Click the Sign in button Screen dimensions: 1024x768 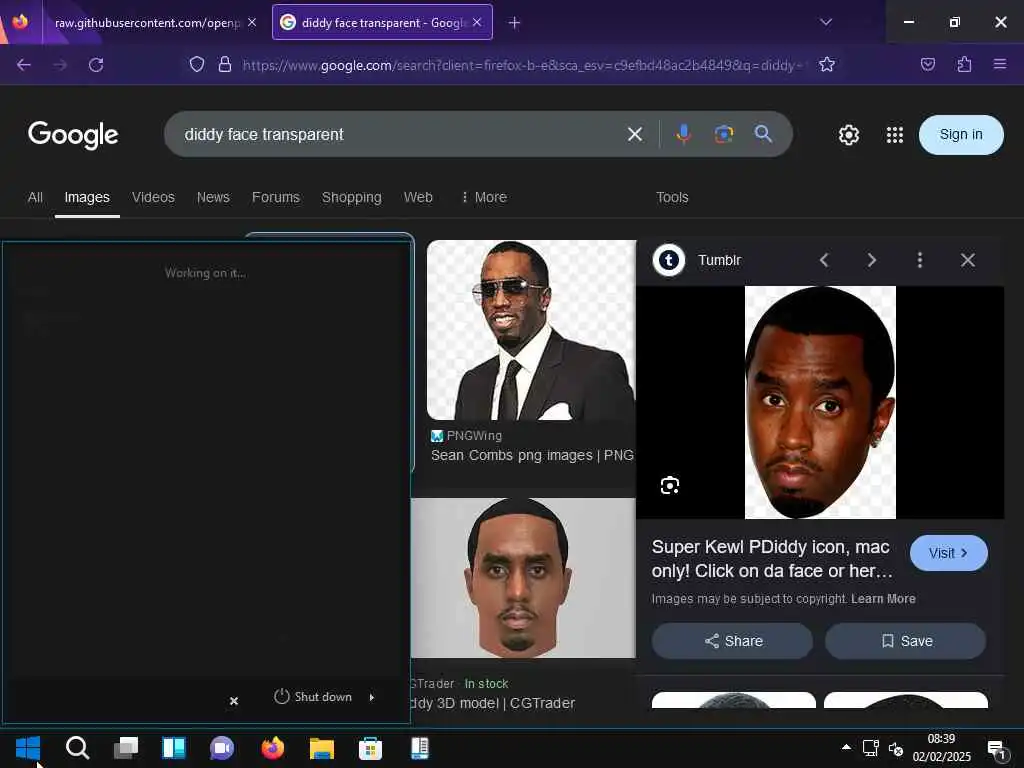click(x=961, y=135)
